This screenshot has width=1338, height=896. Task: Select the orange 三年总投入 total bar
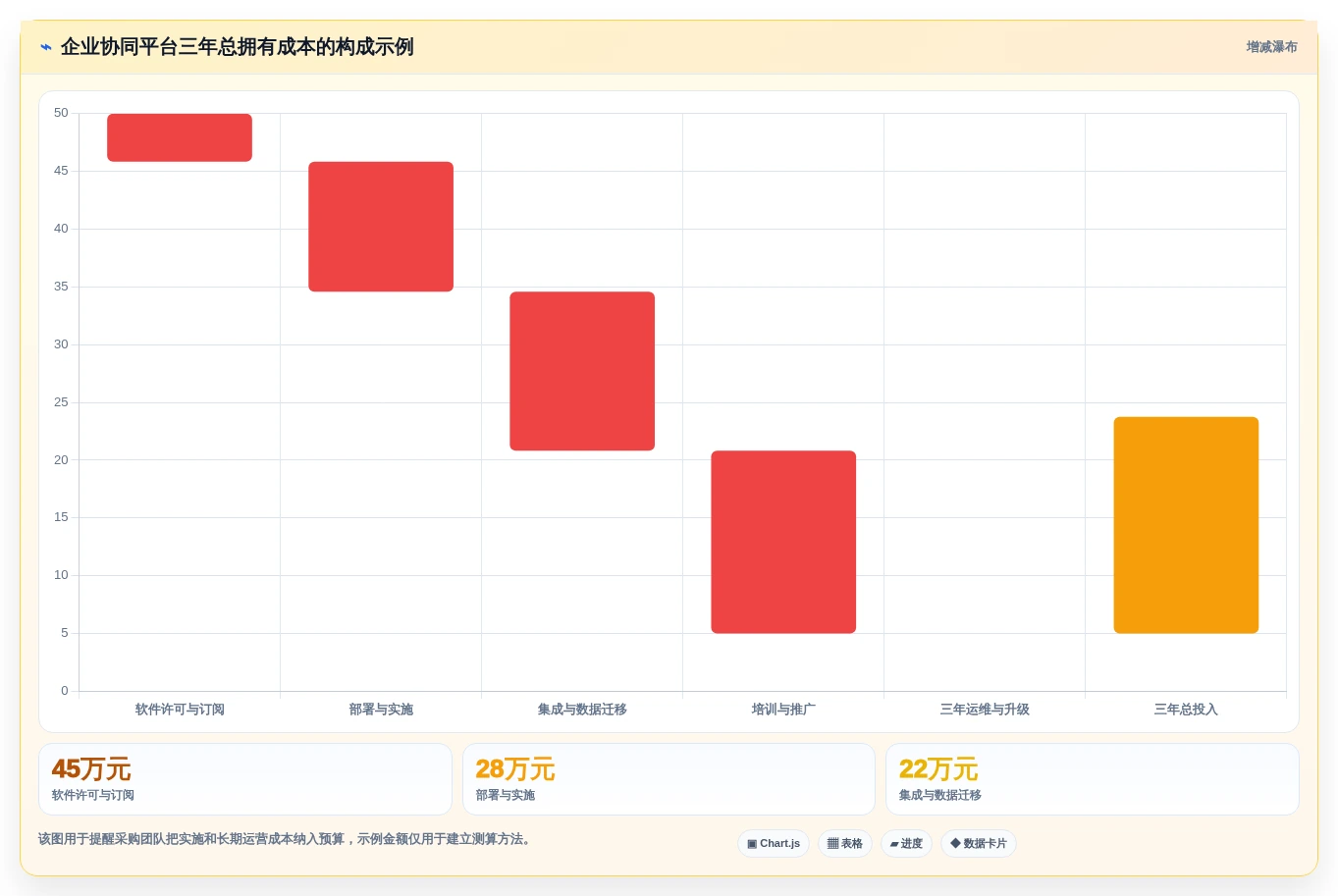(1186, 525)
